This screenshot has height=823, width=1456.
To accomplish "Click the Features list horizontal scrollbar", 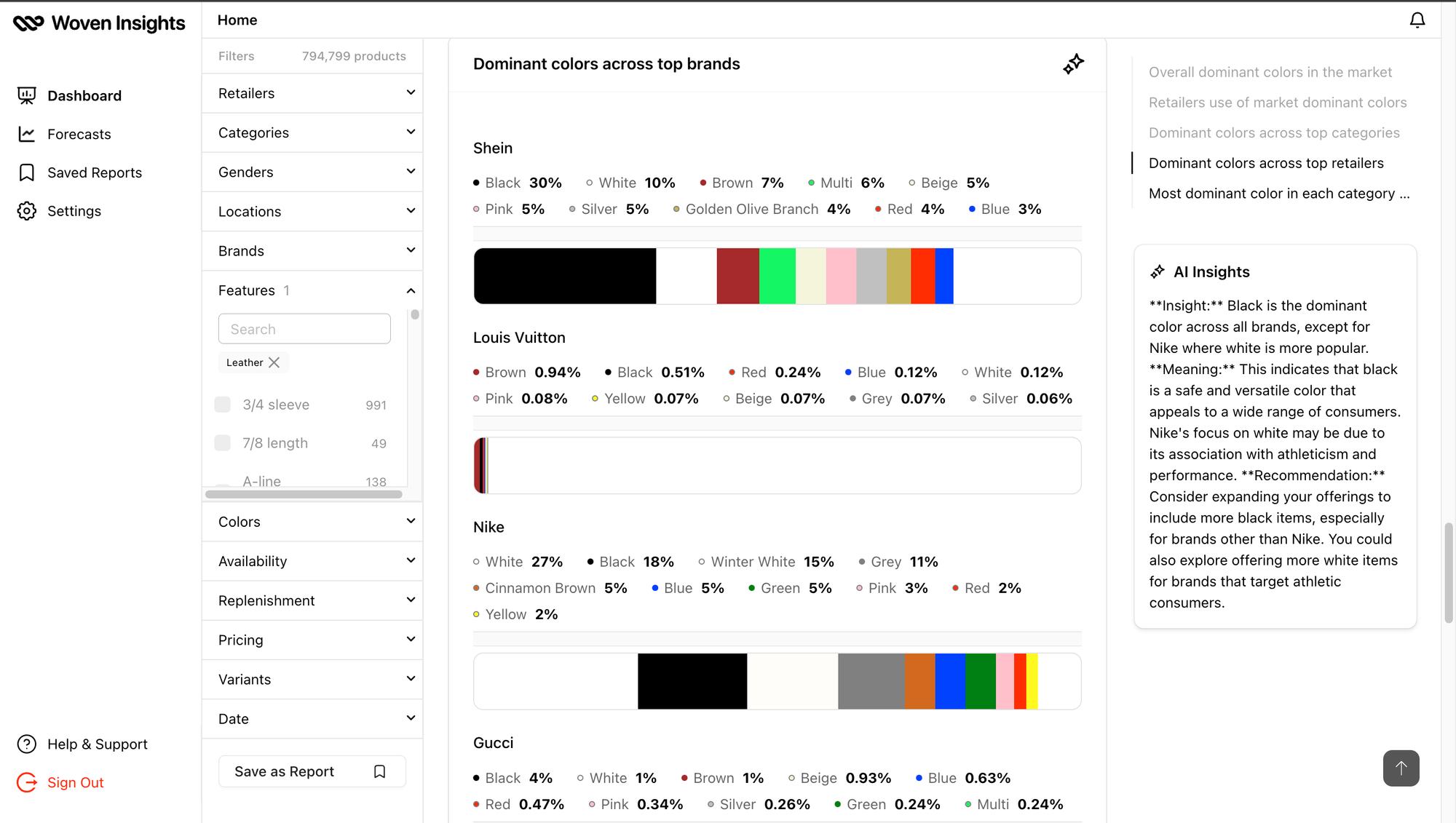I will coord(304,494).
